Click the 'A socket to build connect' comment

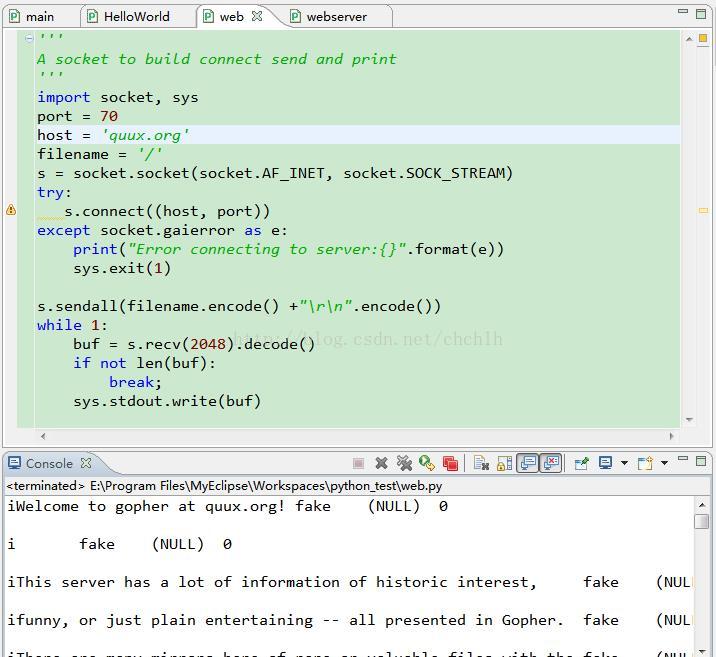pyautogui.click(x=217, y=59)
